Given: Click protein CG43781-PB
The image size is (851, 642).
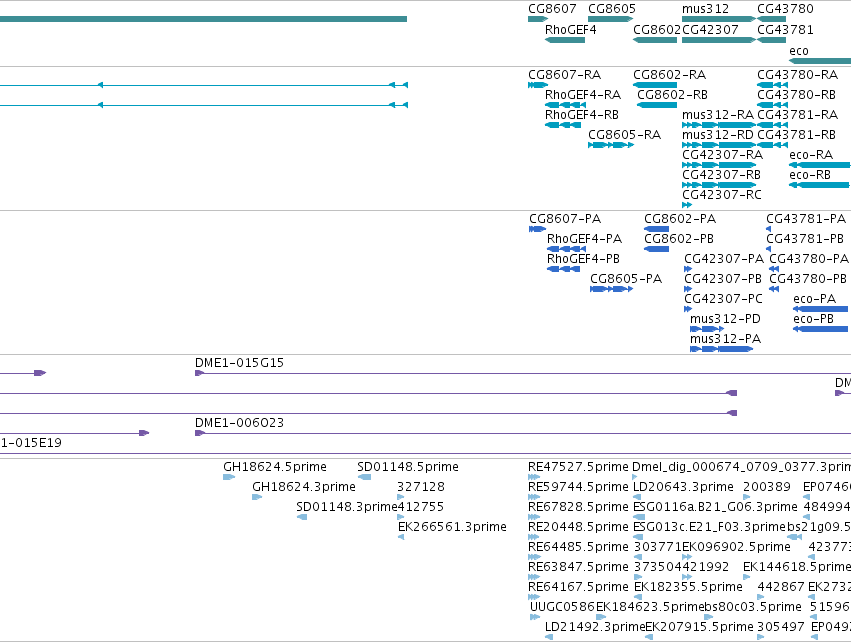Looking at the screenshot, I should click(805, 239).
